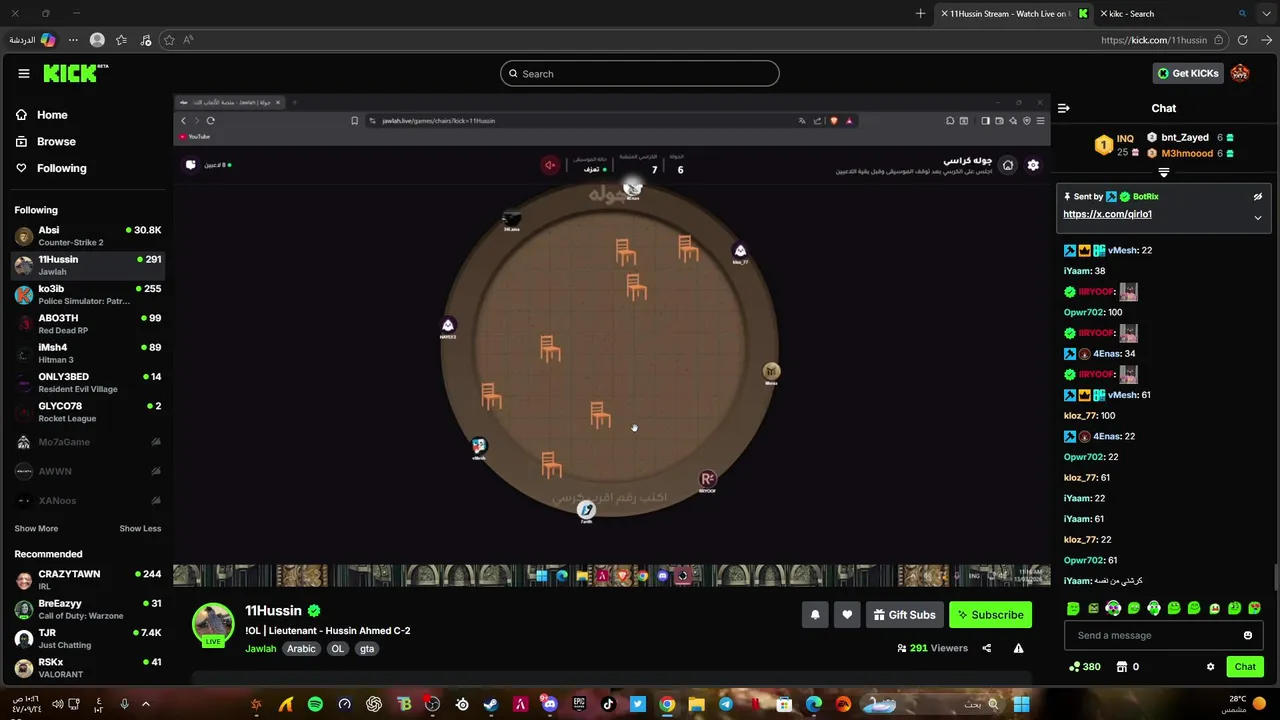Screen dimensions: 1280x720
Task: Switch to the 11Hussin Stream browser tab
Action: point(1014,14)
